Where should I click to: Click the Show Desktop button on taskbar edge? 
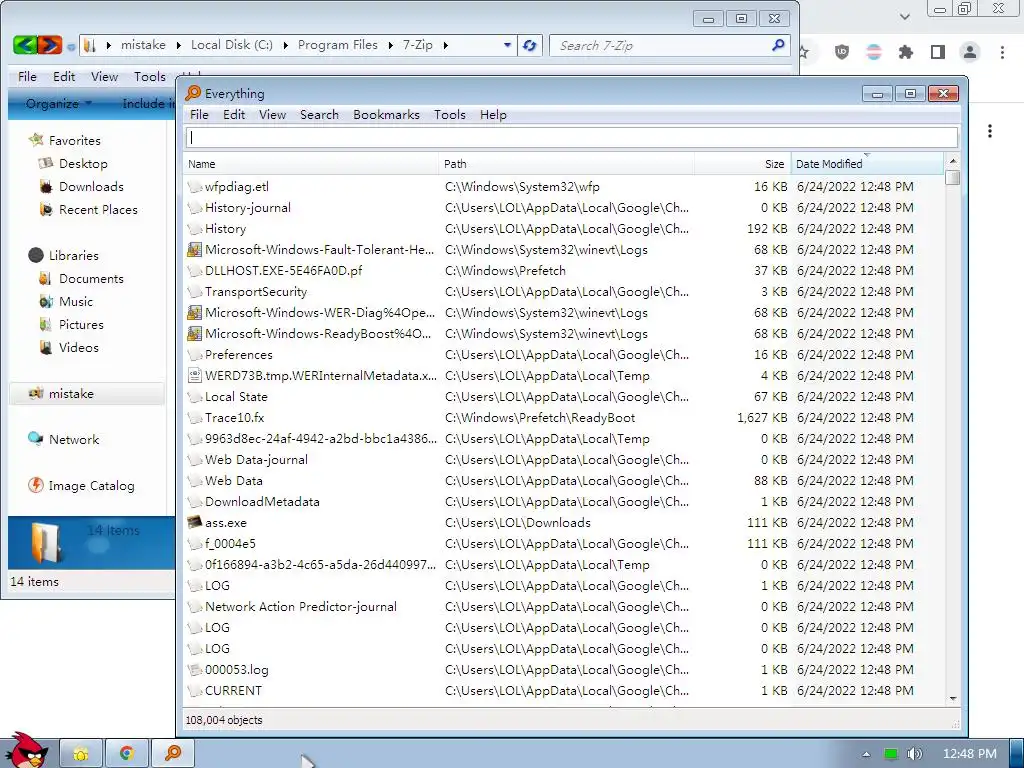coord(1017,753)
